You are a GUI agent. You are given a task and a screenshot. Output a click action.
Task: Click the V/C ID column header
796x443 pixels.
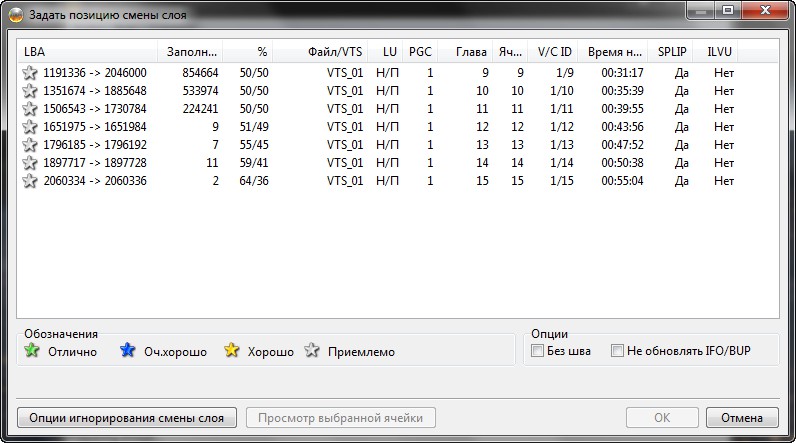point(553,52)
